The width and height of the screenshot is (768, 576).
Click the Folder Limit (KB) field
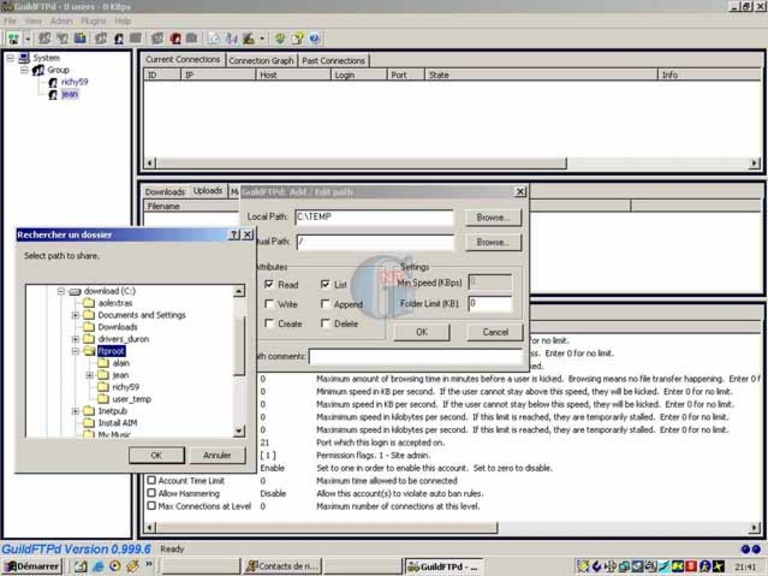490,304
